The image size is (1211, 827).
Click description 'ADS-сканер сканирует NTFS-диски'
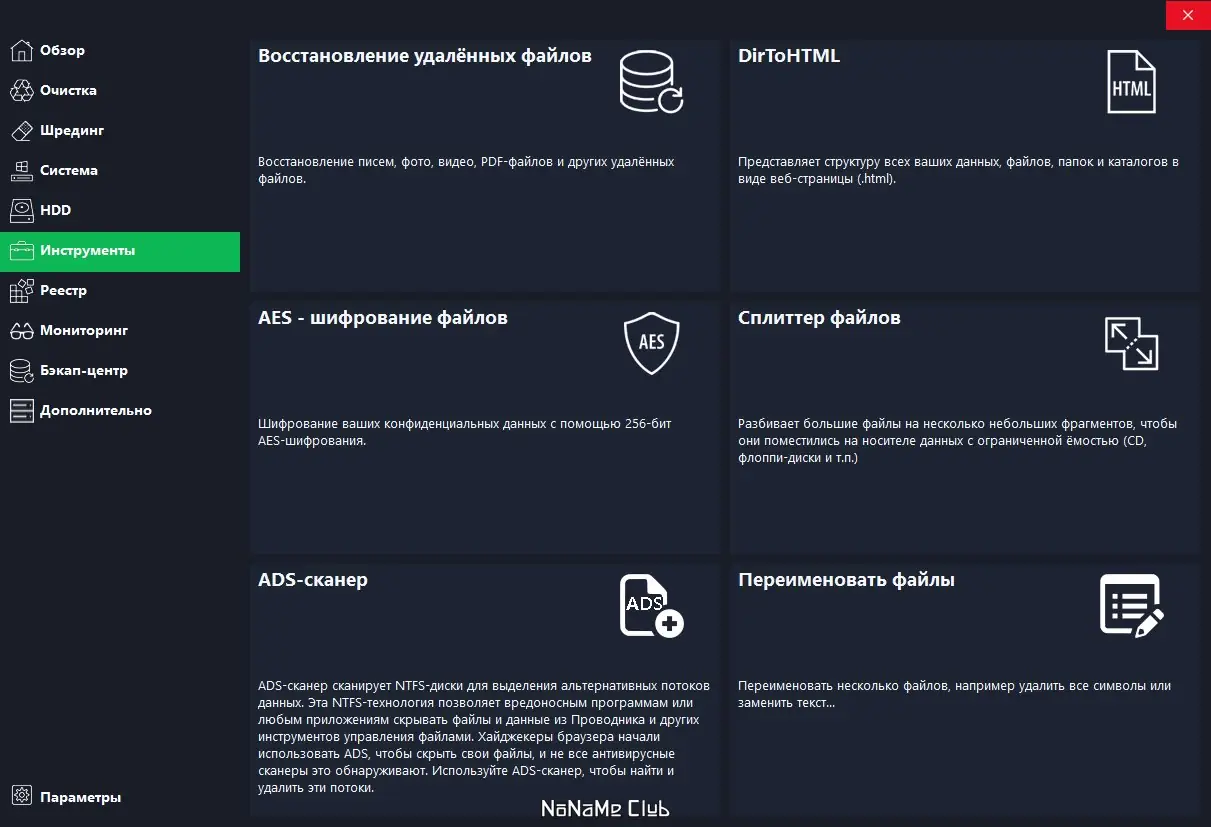[x=484, y=737]
